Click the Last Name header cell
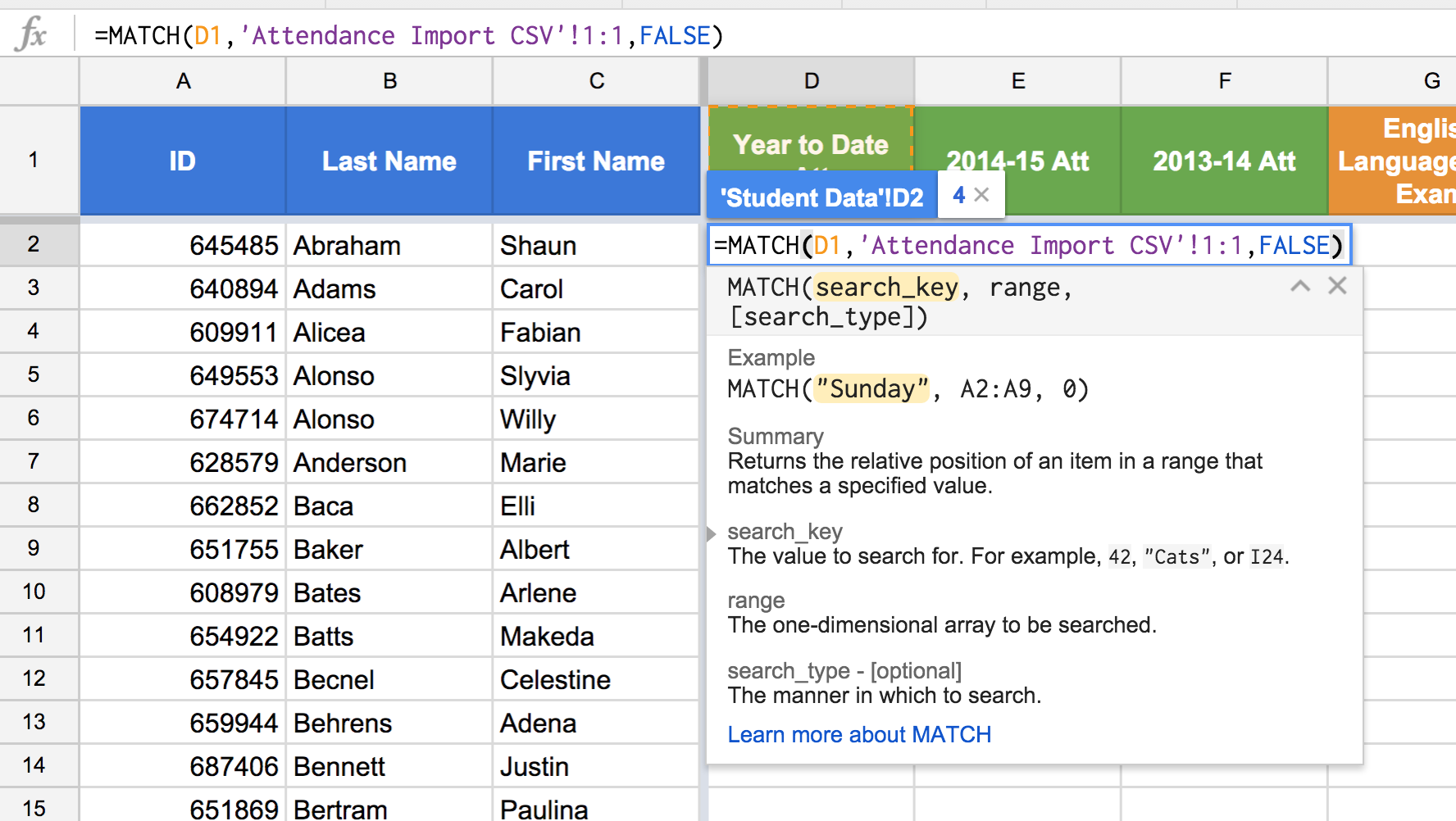This screenshot has height=821, width=1456. click(389, 161)
